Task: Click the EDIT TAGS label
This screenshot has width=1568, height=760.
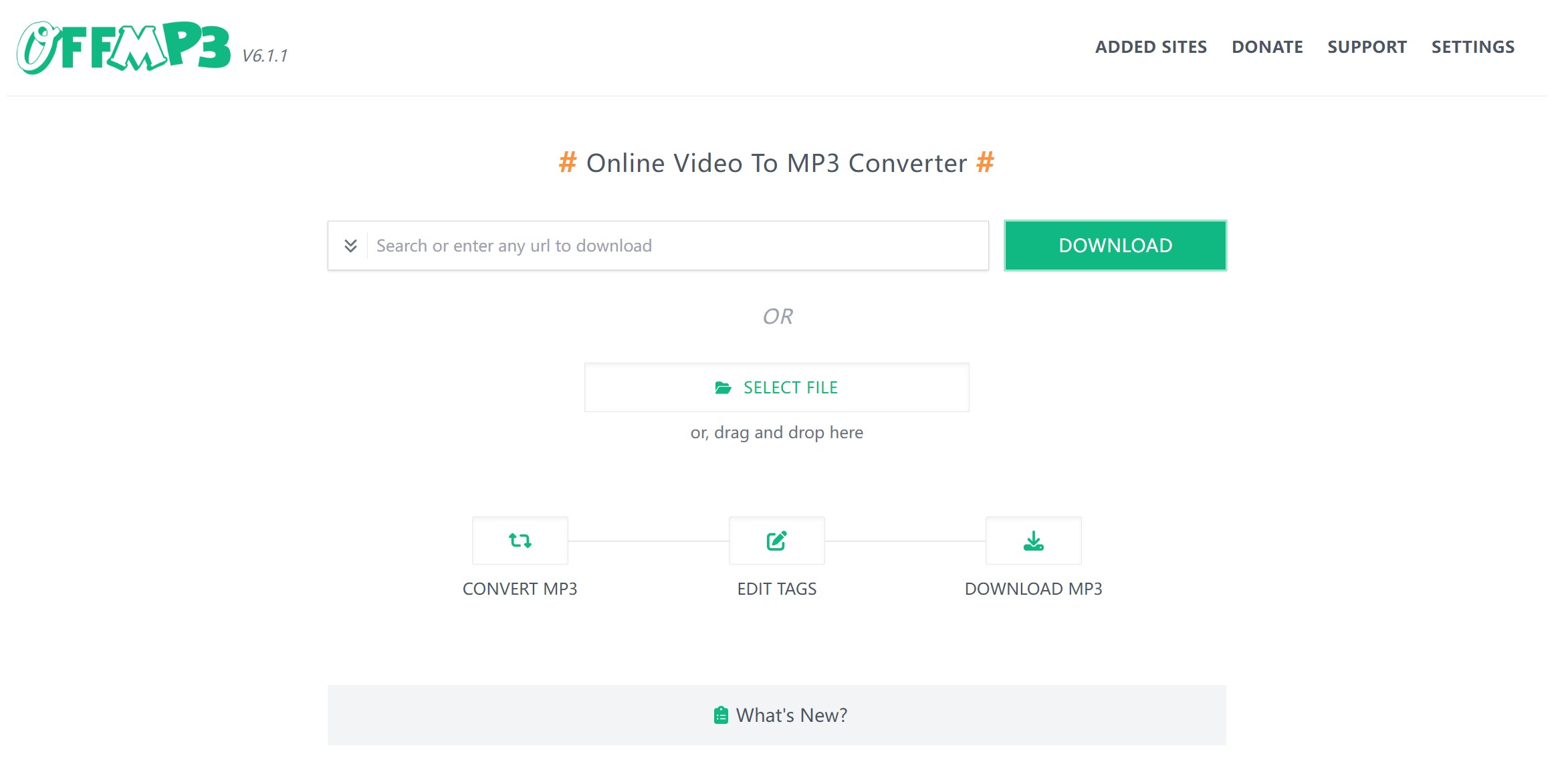Action: 776,589
